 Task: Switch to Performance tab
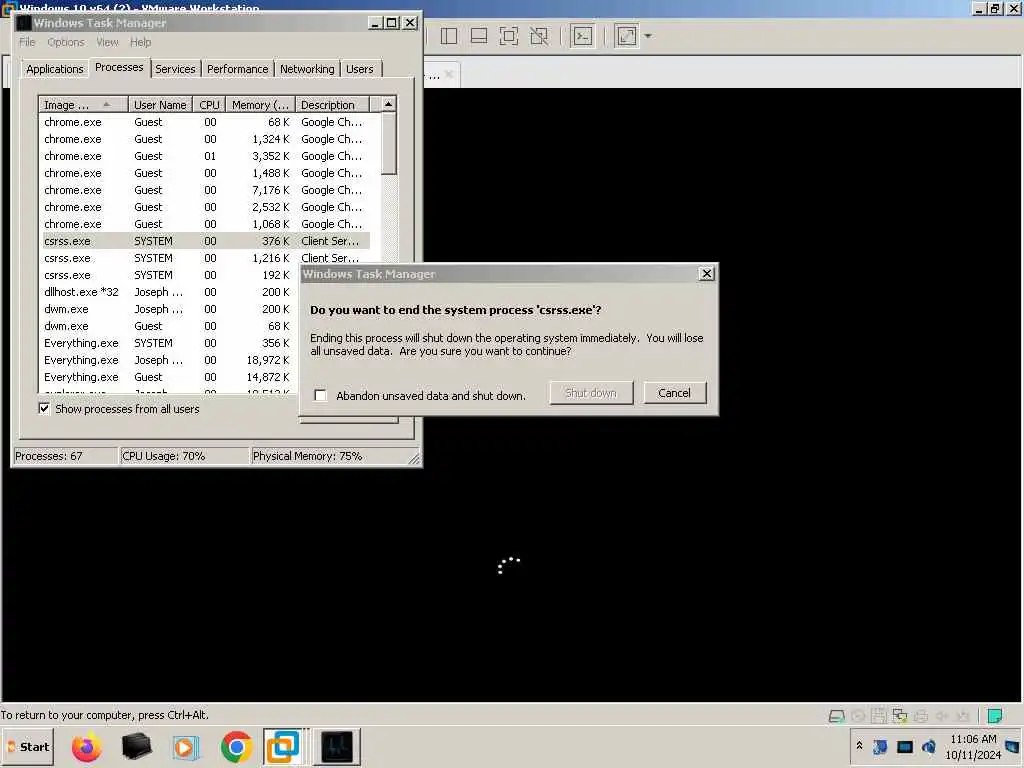tap(238, 69)
